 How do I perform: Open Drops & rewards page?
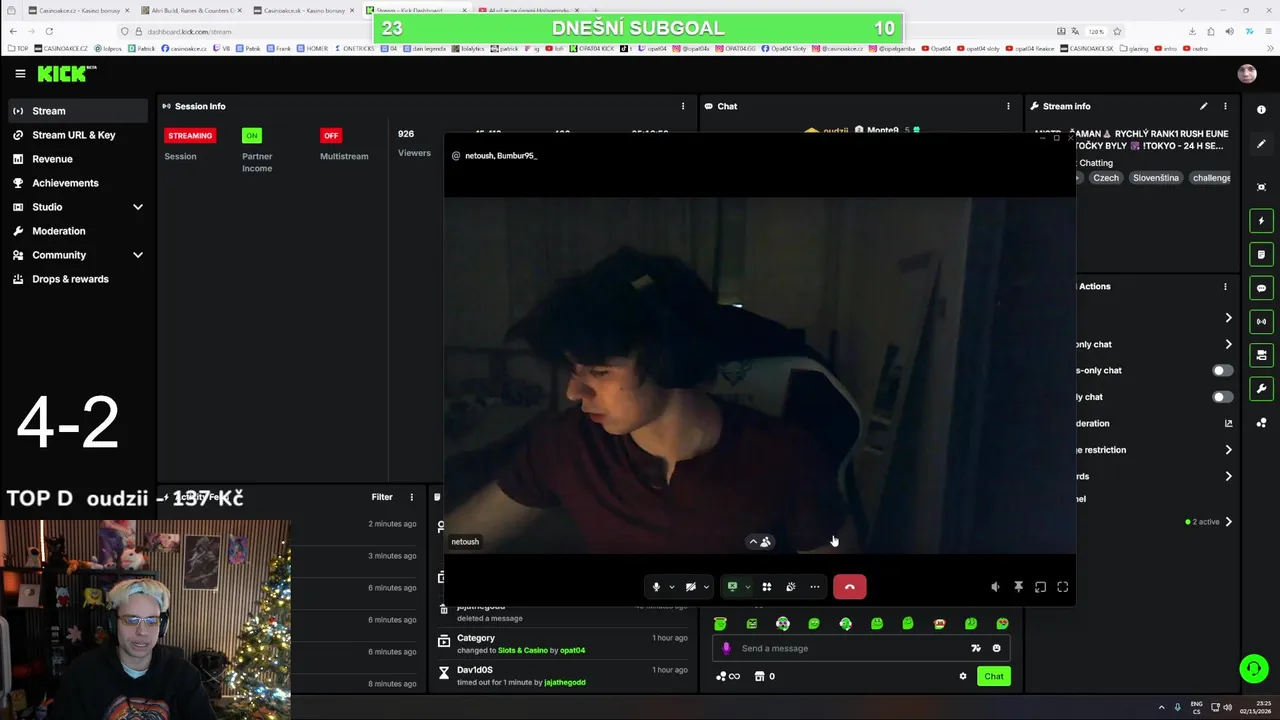coord(78,279)
